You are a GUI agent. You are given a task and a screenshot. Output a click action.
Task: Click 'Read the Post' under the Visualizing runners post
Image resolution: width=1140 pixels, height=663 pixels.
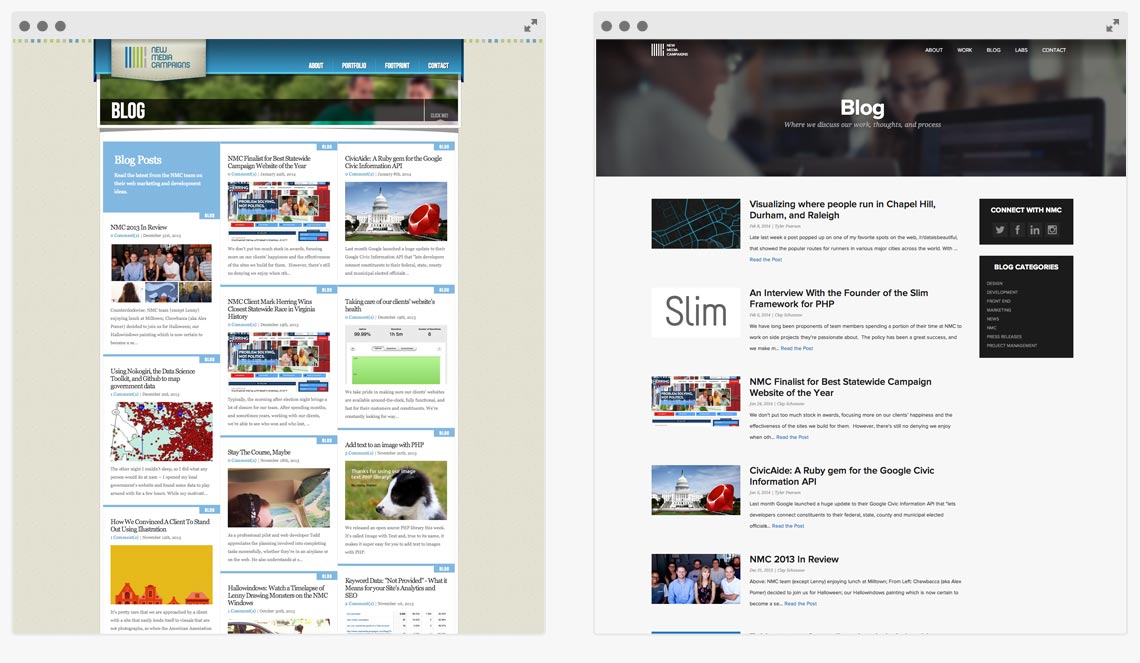click(x=766, y=260)
